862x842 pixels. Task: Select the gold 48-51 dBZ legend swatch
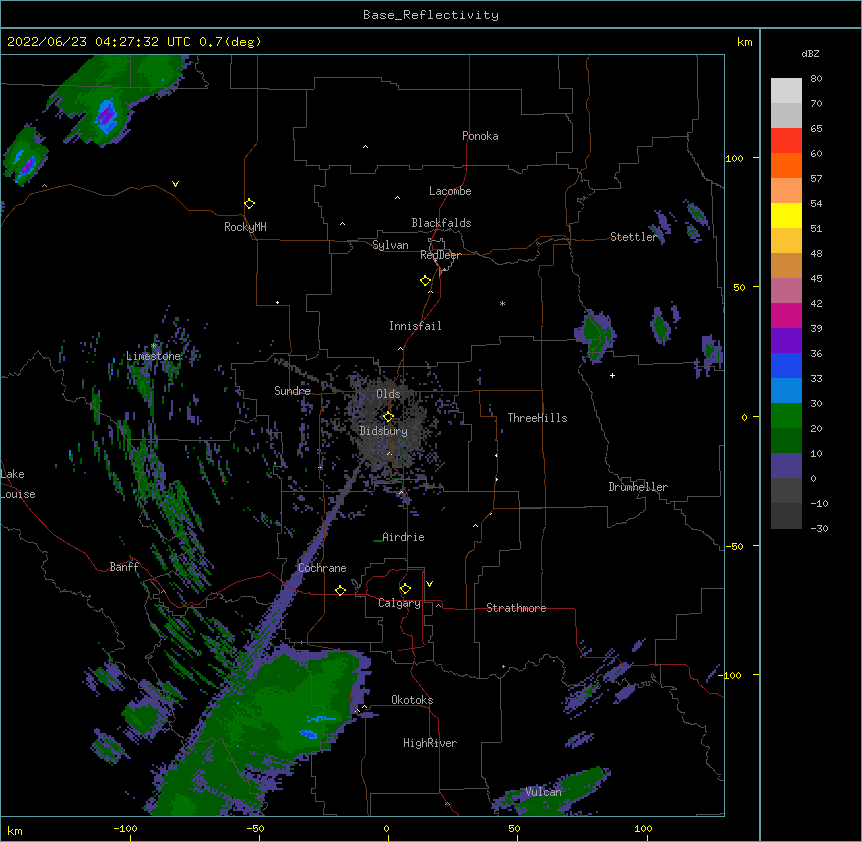pos(786,240)
